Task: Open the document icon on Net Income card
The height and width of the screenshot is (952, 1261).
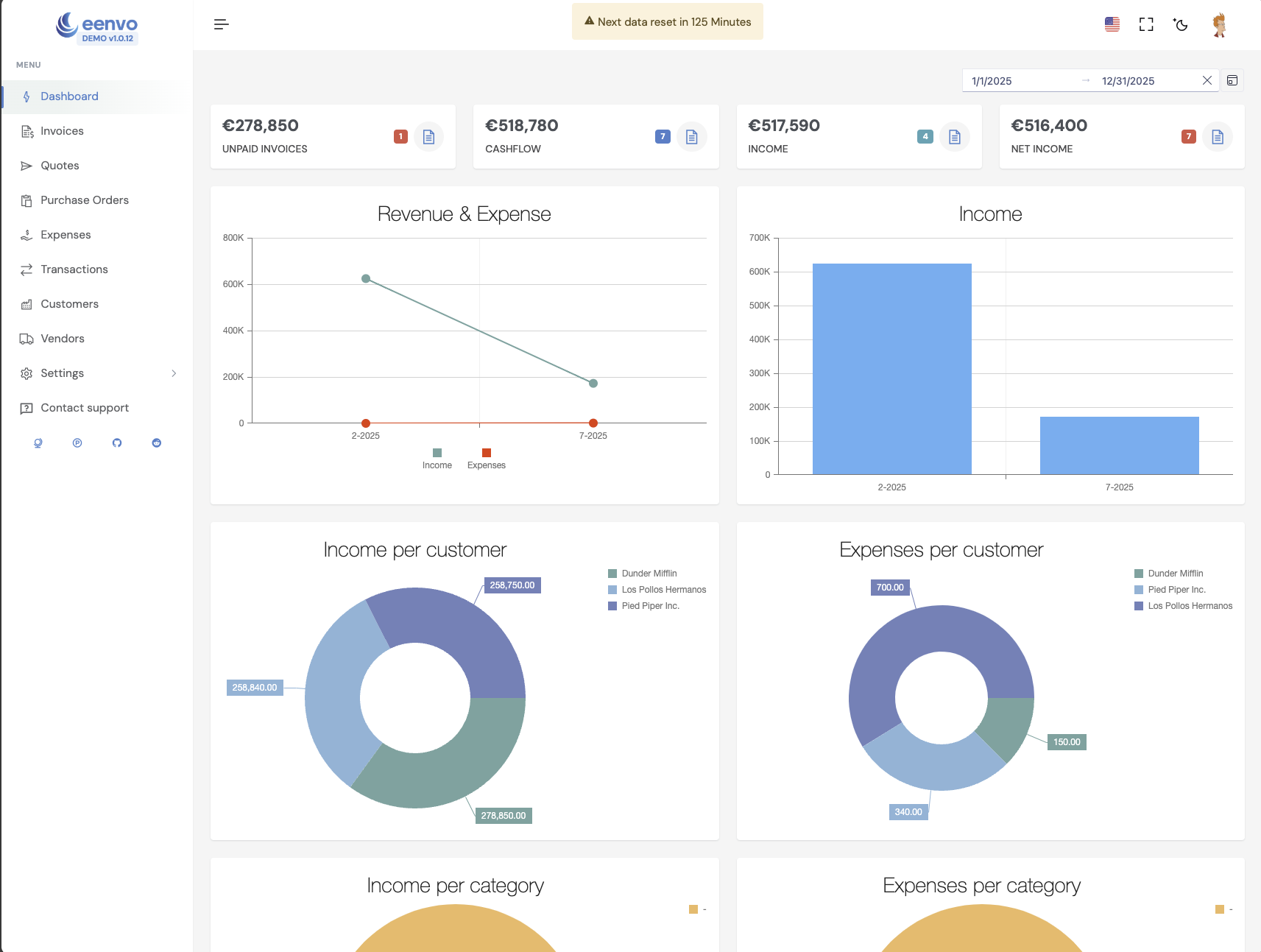Action: click(x=1218, y=136)
